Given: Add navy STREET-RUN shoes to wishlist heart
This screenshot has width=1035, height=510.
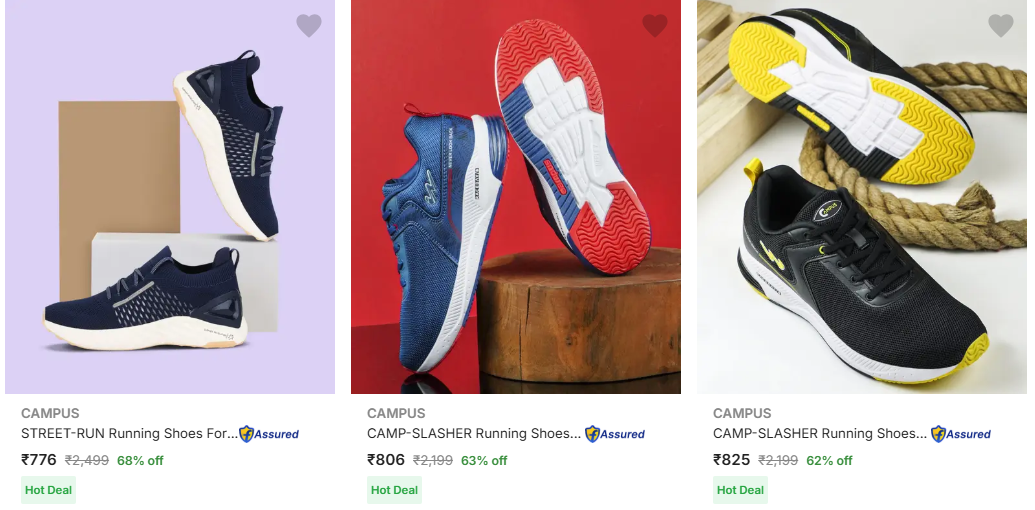Looking at the screenshot, I should [308, 26].
